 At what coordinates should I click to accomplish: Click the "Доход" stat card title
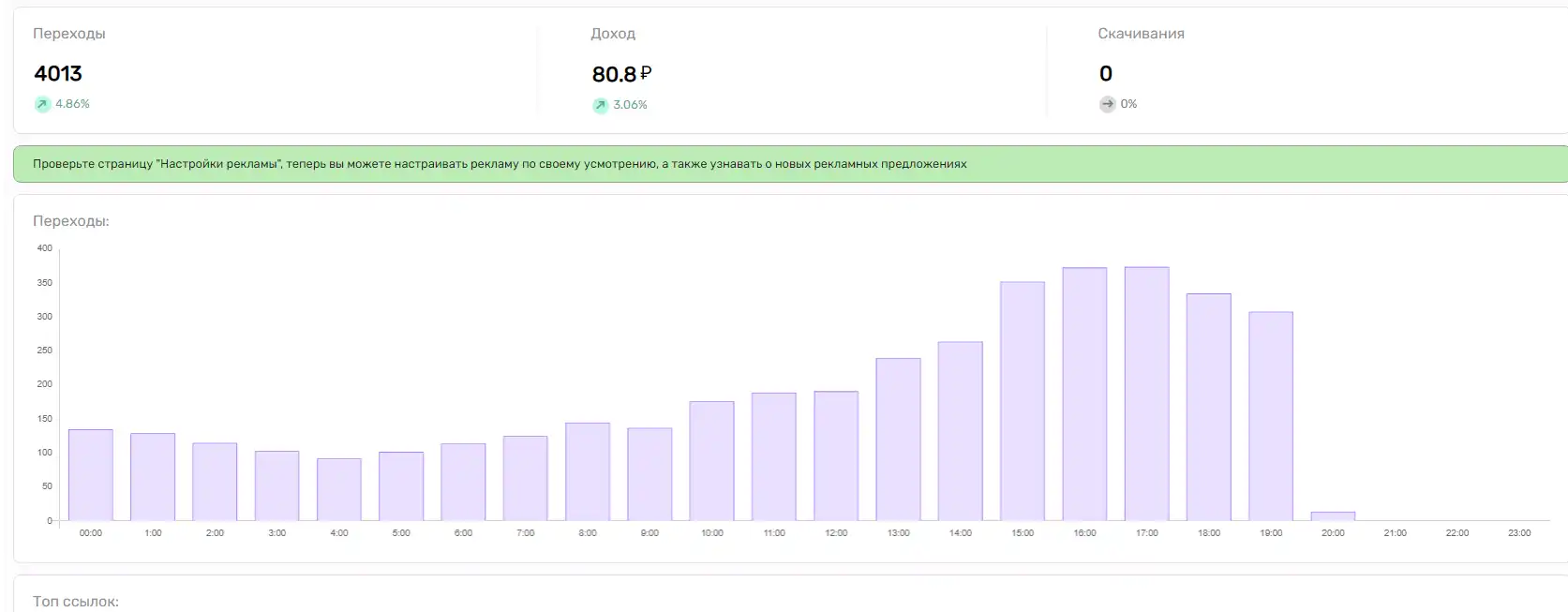point(613,34)
